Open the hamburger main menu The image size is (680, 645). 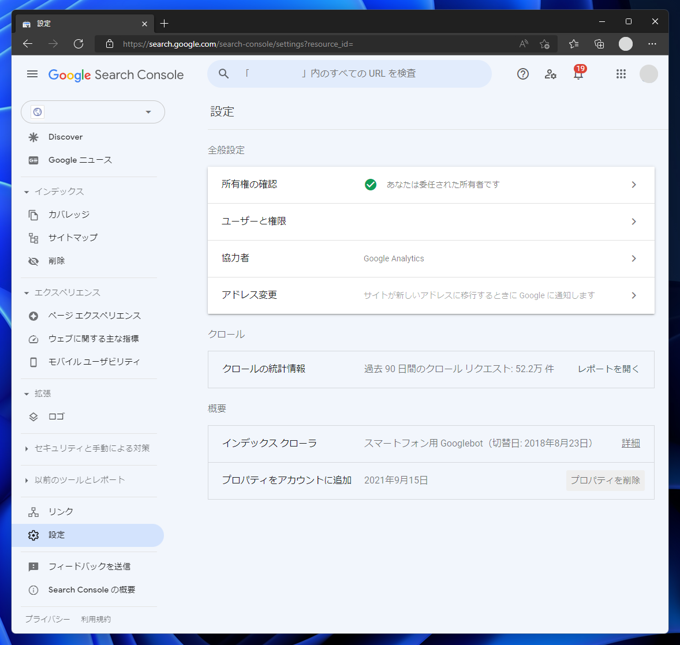click(x=32, y=74)
